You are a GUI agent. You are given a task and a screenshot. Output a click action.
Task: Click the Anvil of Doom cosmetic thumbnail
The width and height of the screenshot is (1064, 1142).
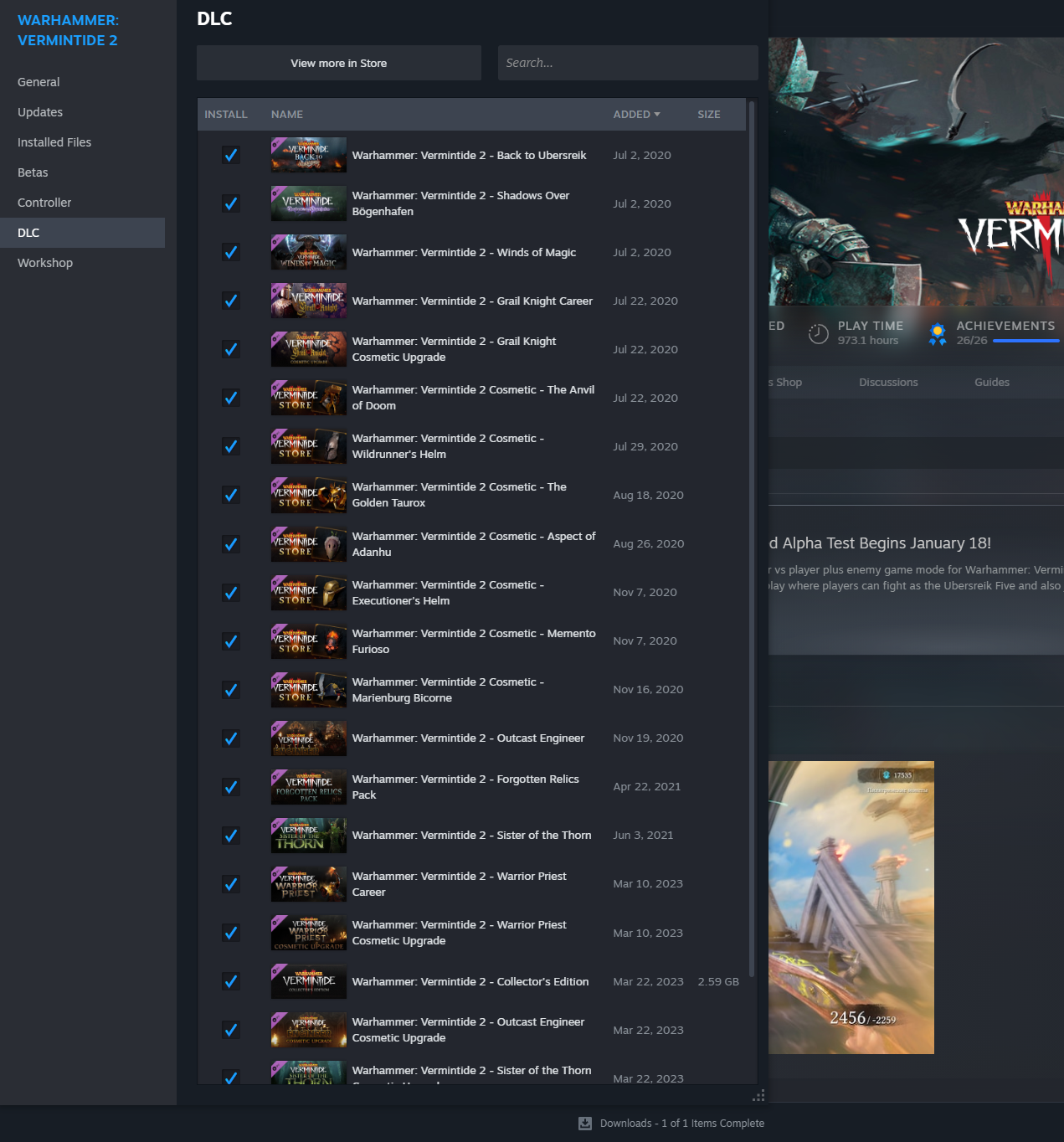tap(308, 398)
